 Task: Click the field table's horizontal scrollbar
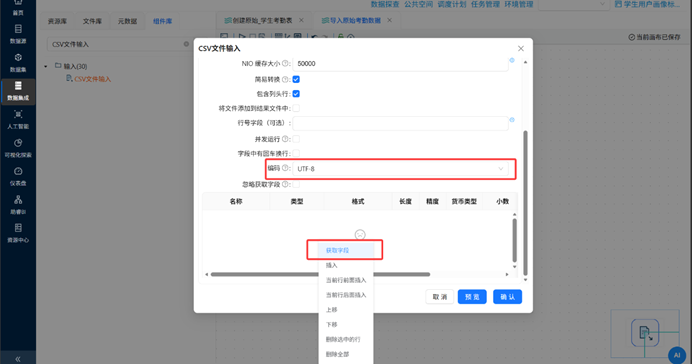[x=320, y=274]
